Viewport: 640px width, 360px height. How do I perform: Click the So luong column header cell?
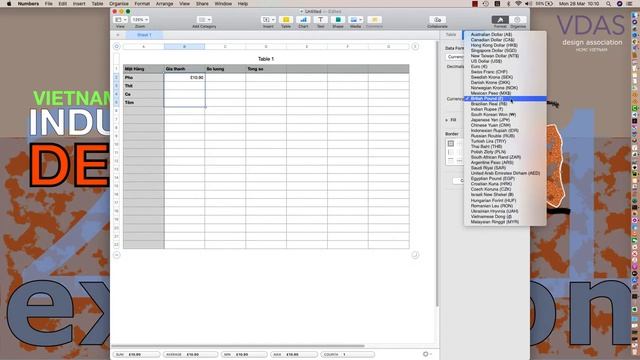click(225, 69)
